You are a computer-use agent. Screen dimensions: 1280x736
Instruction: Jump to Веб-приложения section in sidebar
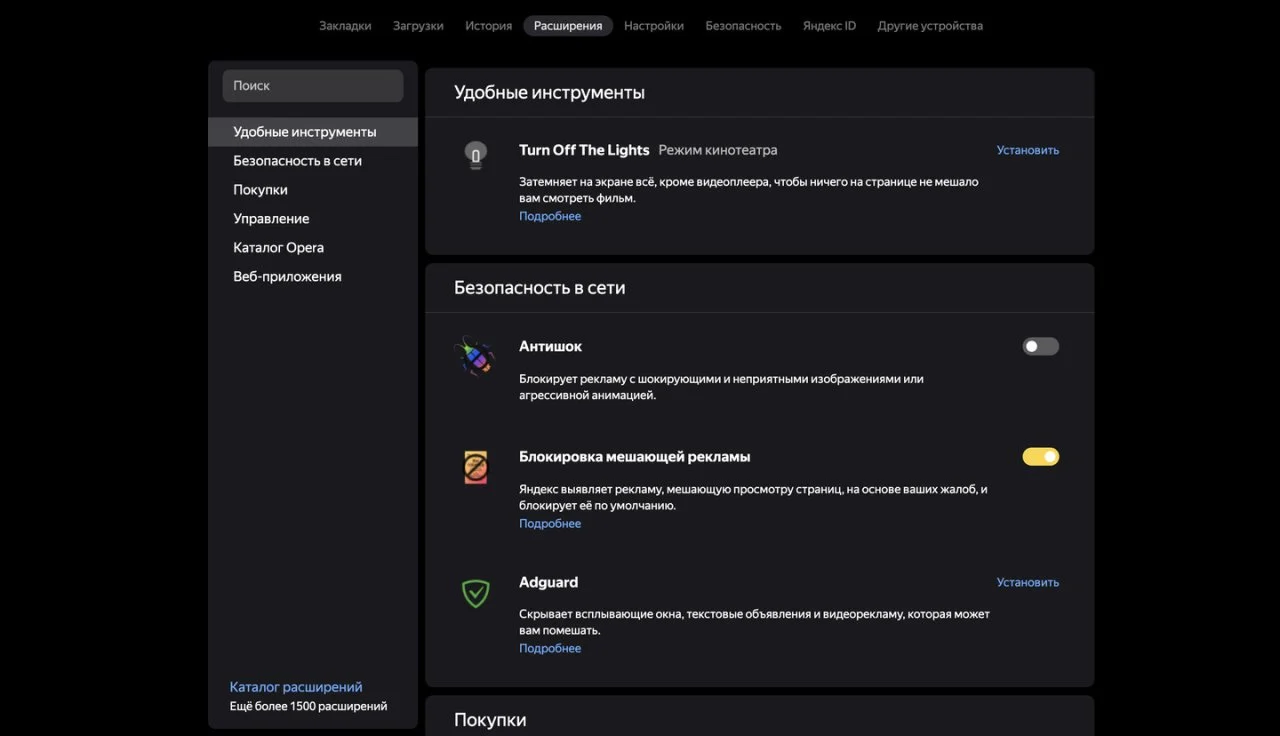pos(287,277)
